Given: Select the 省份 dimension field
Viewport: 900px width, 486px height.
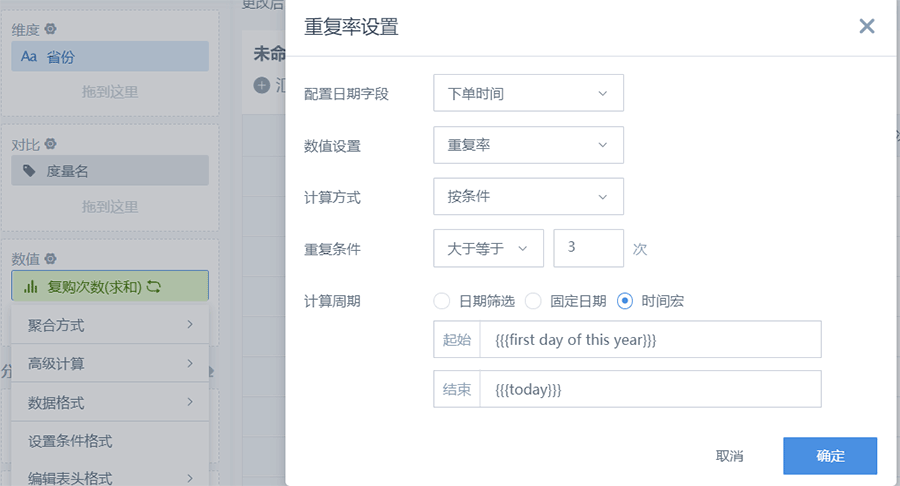Looking at the screenshot, I should pos(110,56).
